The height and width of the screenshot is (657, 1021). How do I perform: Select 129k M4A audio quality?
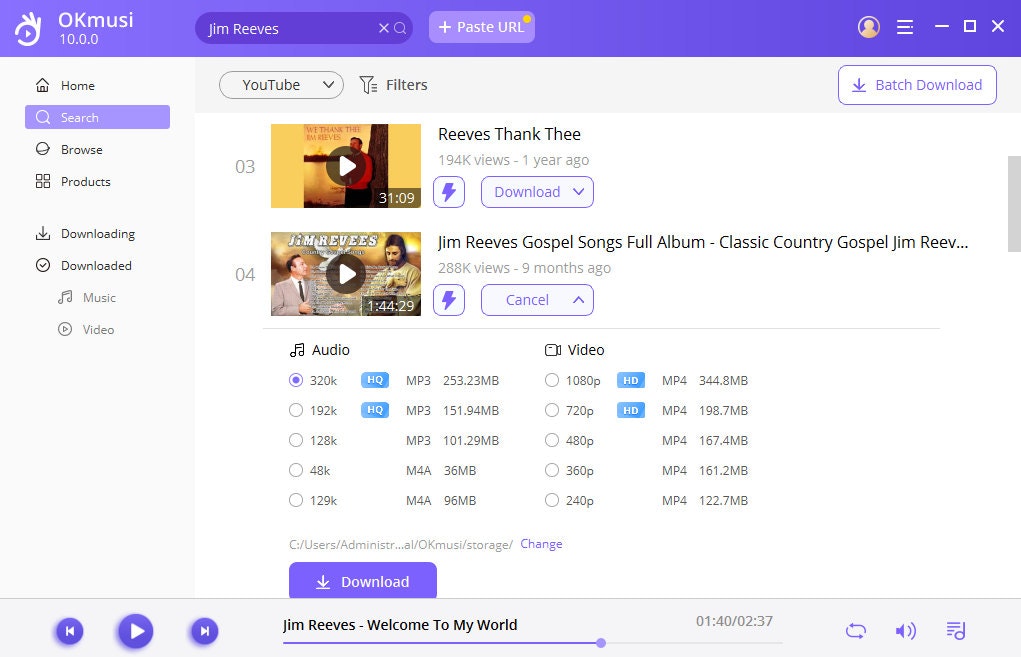[296, 500]
